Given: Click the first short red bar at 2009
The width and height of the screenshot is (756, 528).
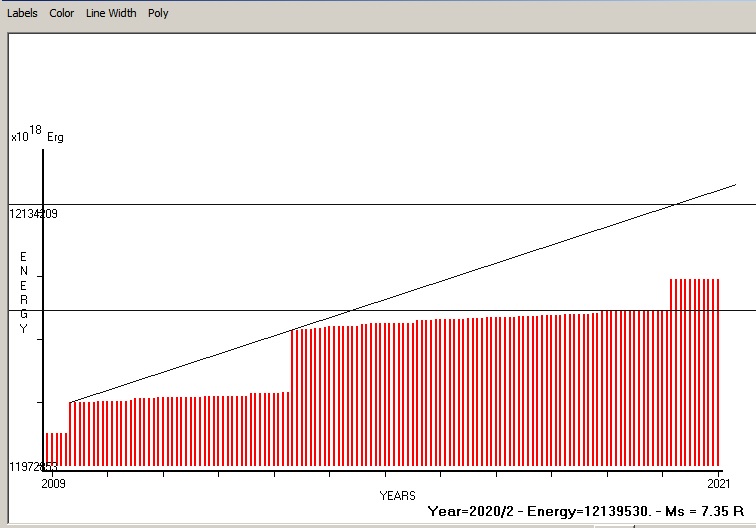Looking at the screenshot, I should coord(47,450).
